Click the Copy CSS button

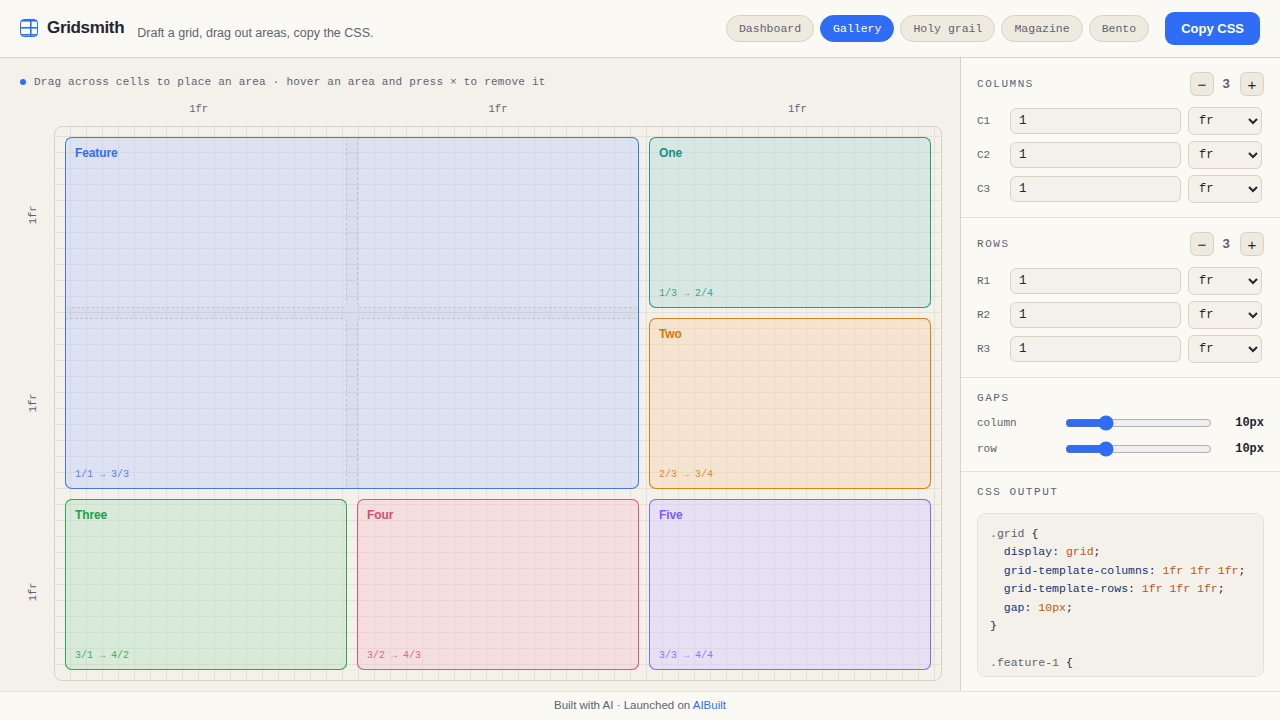point(1212,28)
